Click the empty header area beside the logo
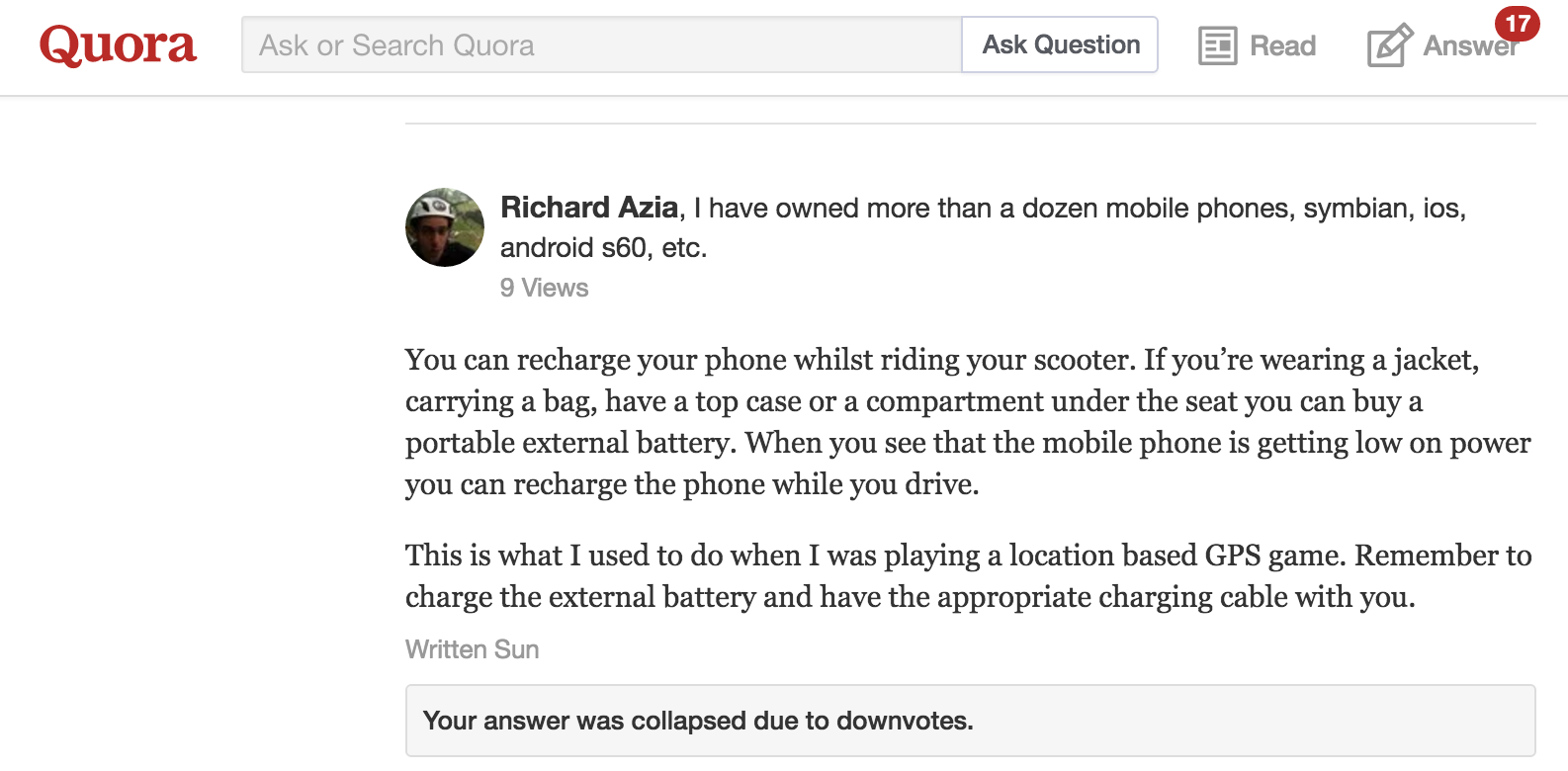This screenshot has height=771, width=1568. [219, 45]
